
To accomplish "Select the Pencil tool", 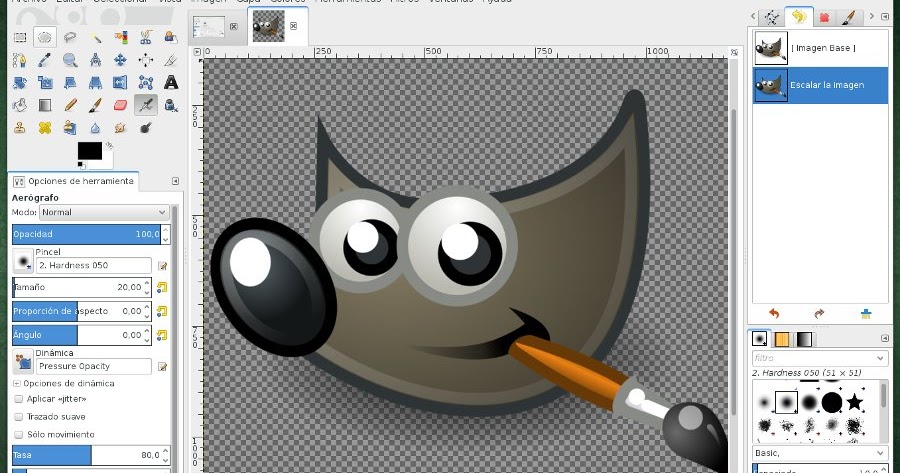I will 70,105.
